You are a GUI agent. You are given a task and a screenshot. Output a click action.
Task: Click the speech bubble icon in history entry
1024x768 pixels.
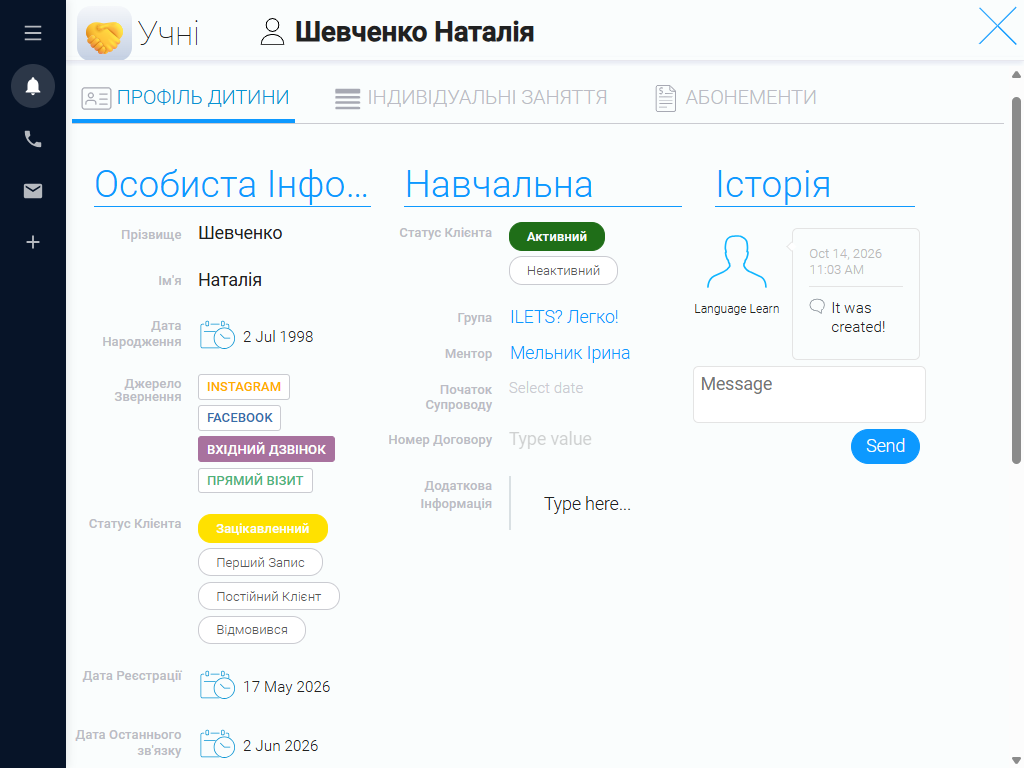(817, 306)
